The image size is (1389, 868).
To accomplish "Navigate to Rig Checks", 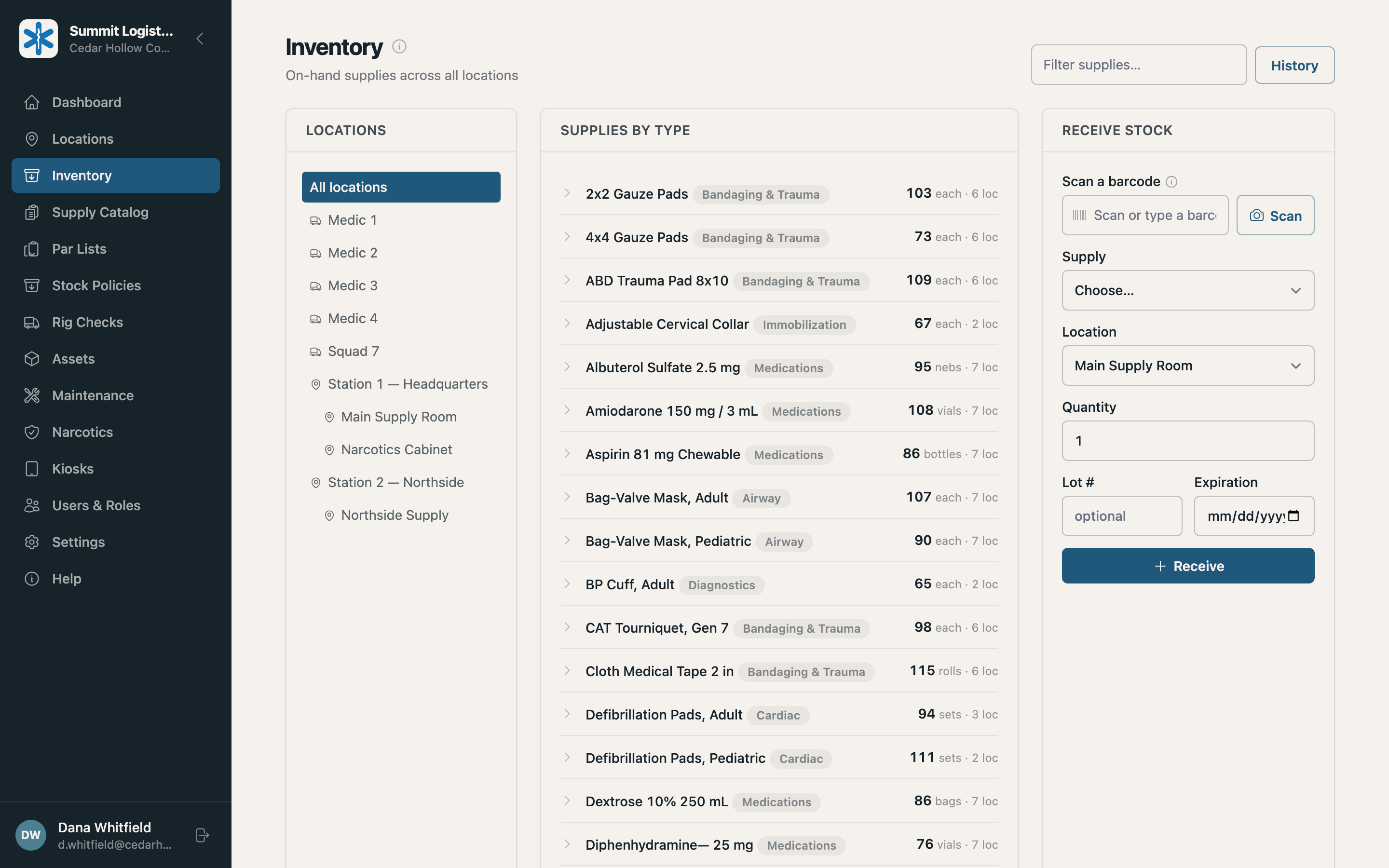I will 115,322.
